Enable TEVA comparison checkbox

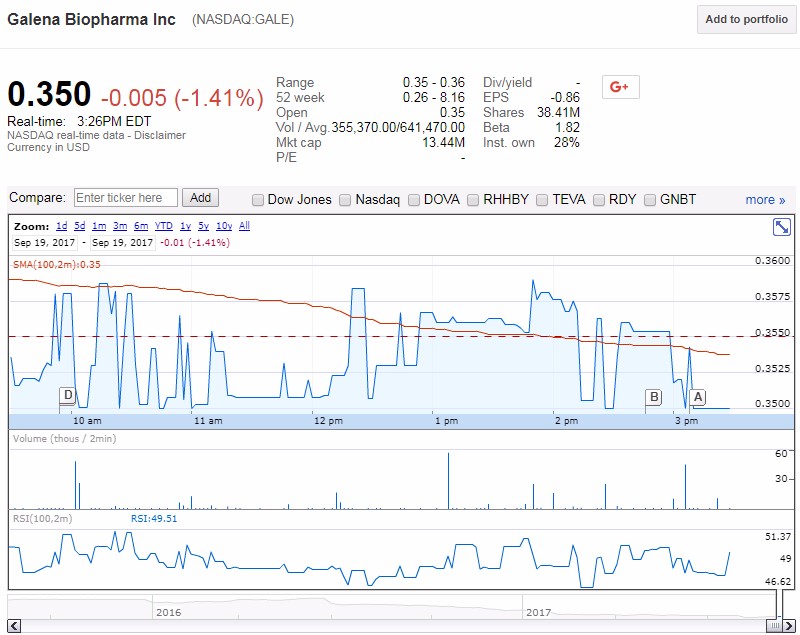542,200
